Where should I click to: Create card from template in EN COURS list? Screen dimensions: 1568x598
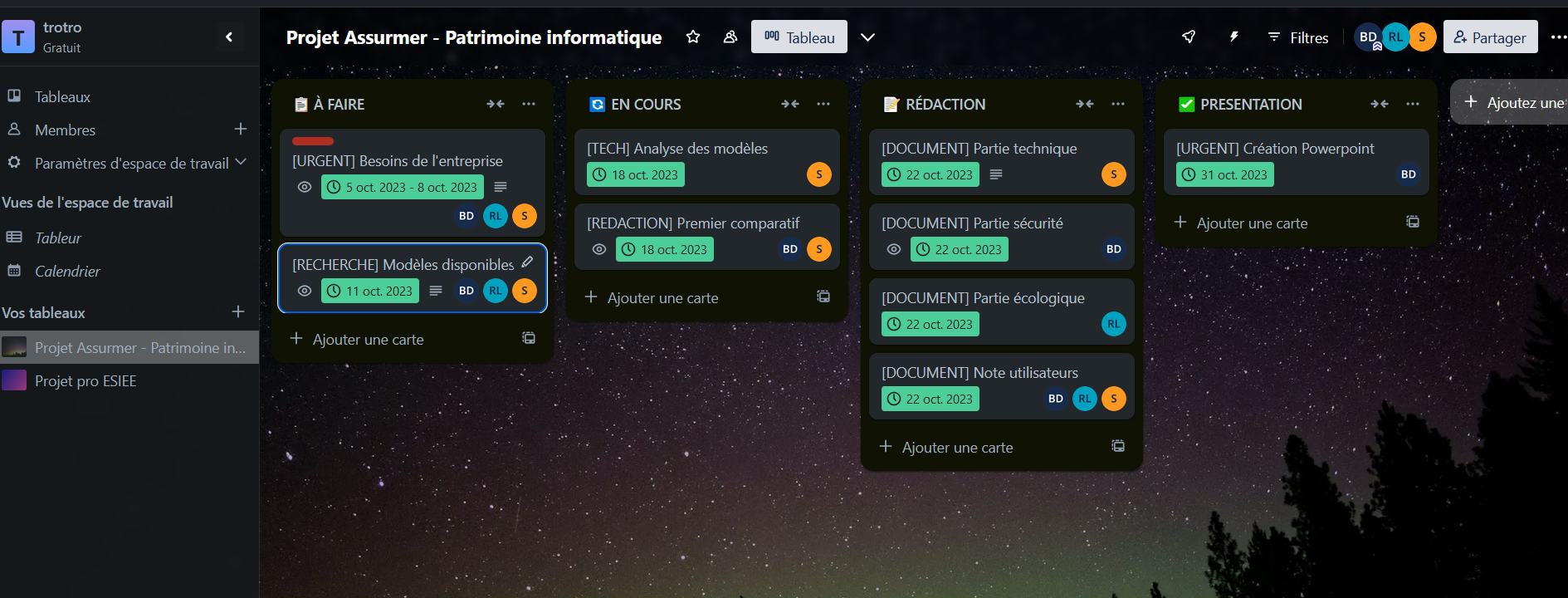(823, 297)
